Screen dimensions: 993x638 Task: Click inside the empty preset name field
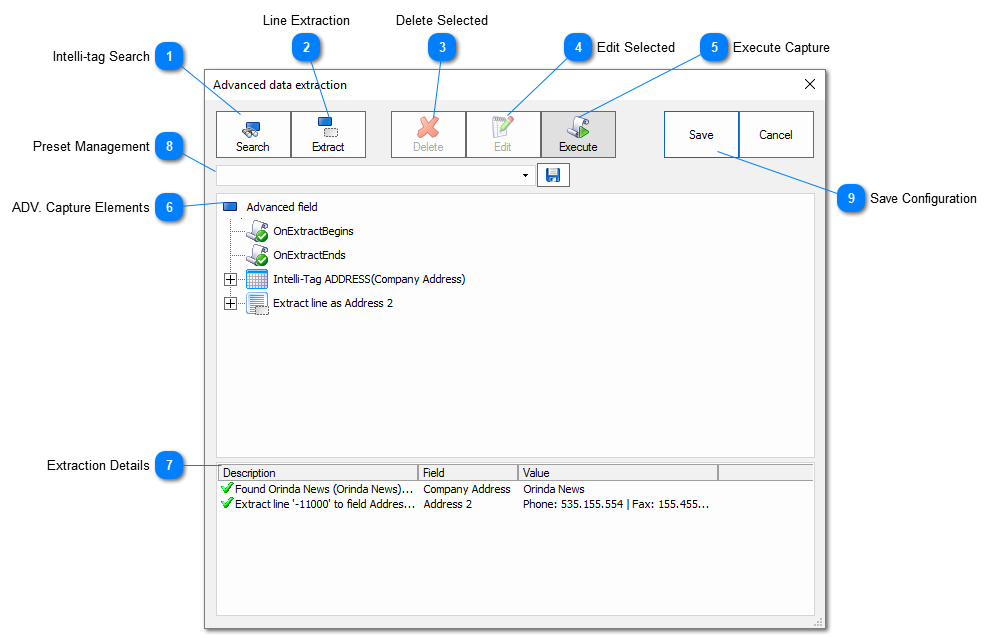pos(370,174)
